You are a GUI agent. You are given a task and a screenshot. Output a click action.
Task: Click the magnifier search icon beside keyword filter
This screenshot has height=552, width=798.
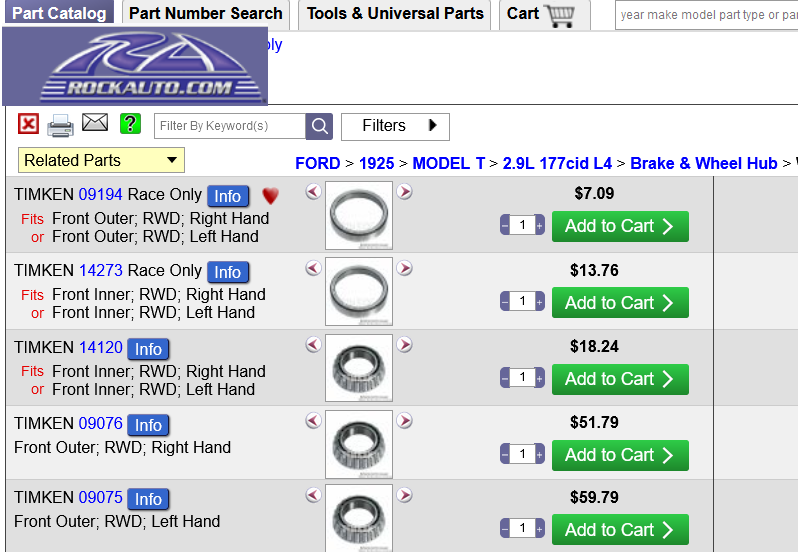point(319,126)
